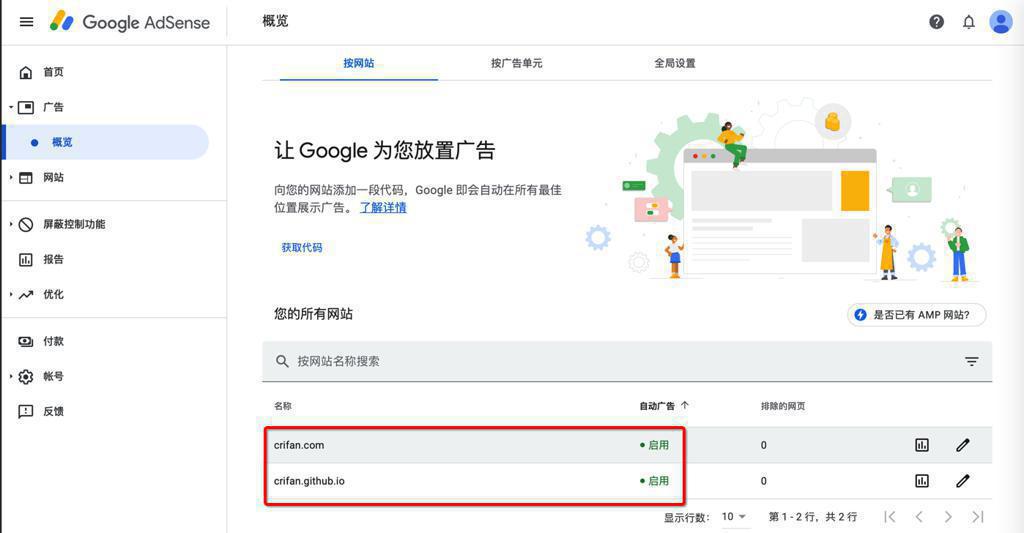Click the 反馈 feedback icon

(x=25, y=412)
